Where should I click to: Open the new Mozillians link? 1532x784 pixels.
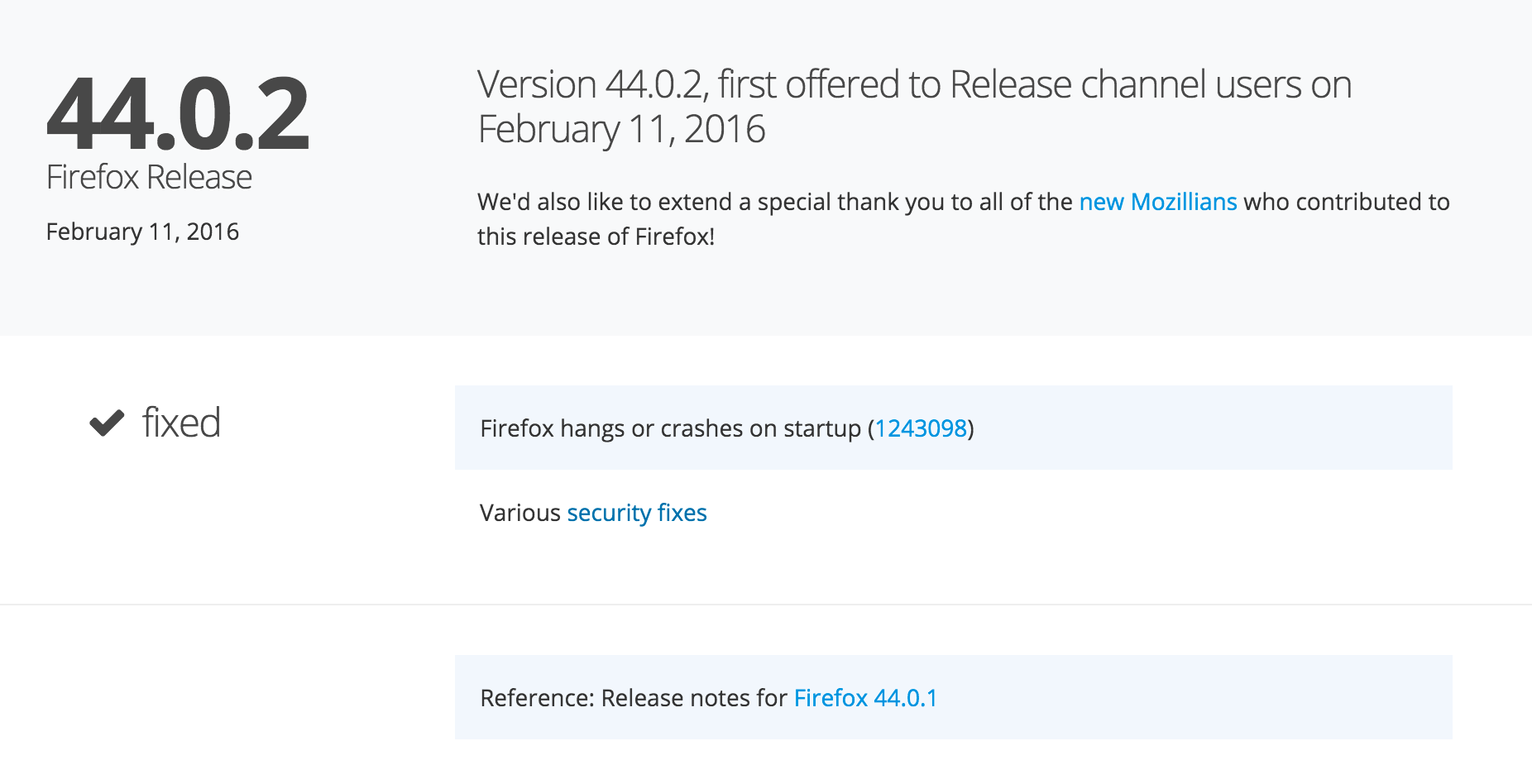(1158, 202)
